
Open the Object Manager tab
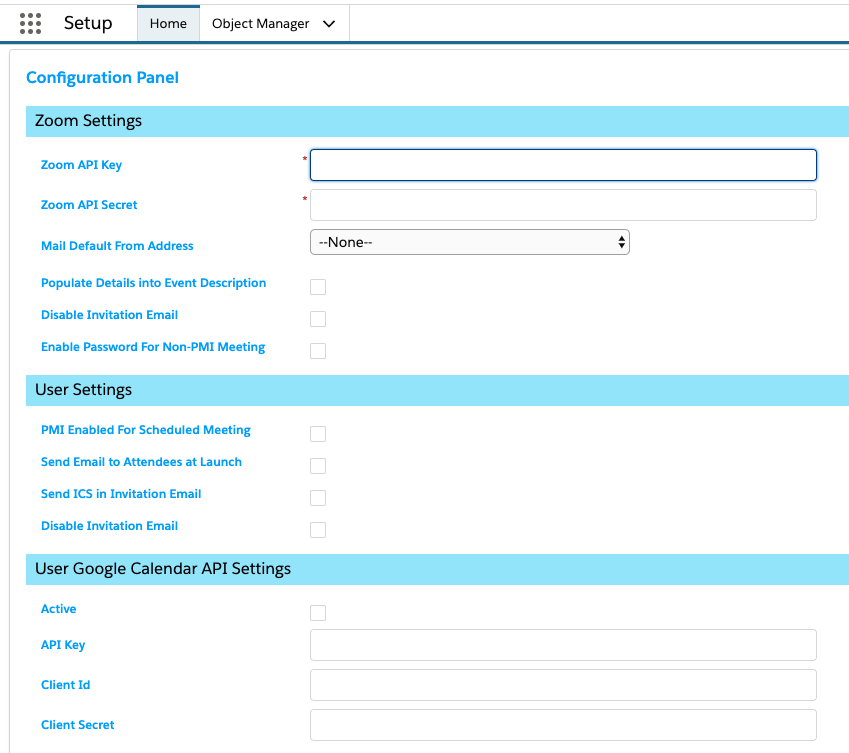260,23
